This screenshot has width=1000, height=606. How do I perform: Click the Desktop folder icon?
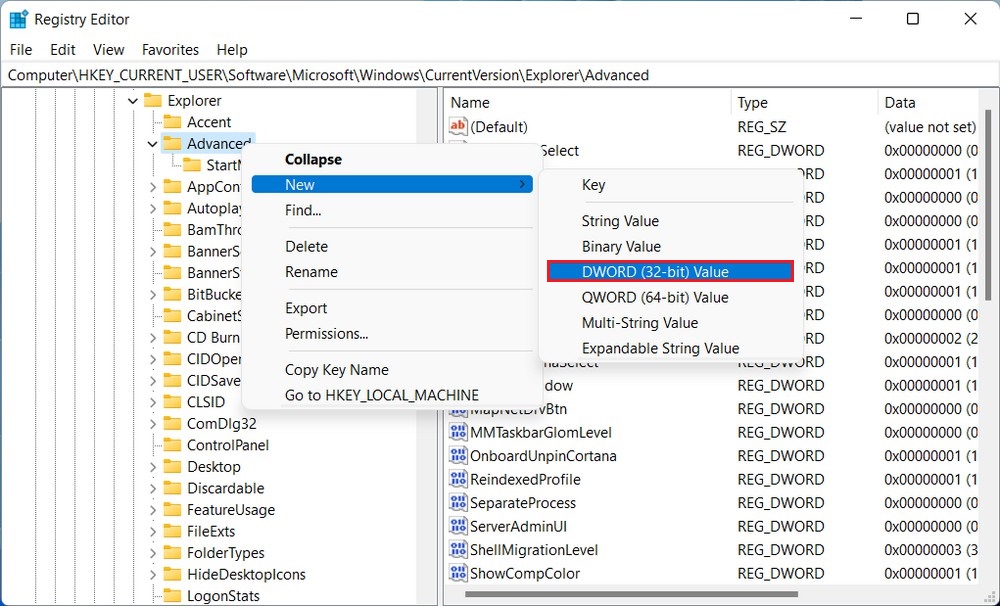coord(172,467)
